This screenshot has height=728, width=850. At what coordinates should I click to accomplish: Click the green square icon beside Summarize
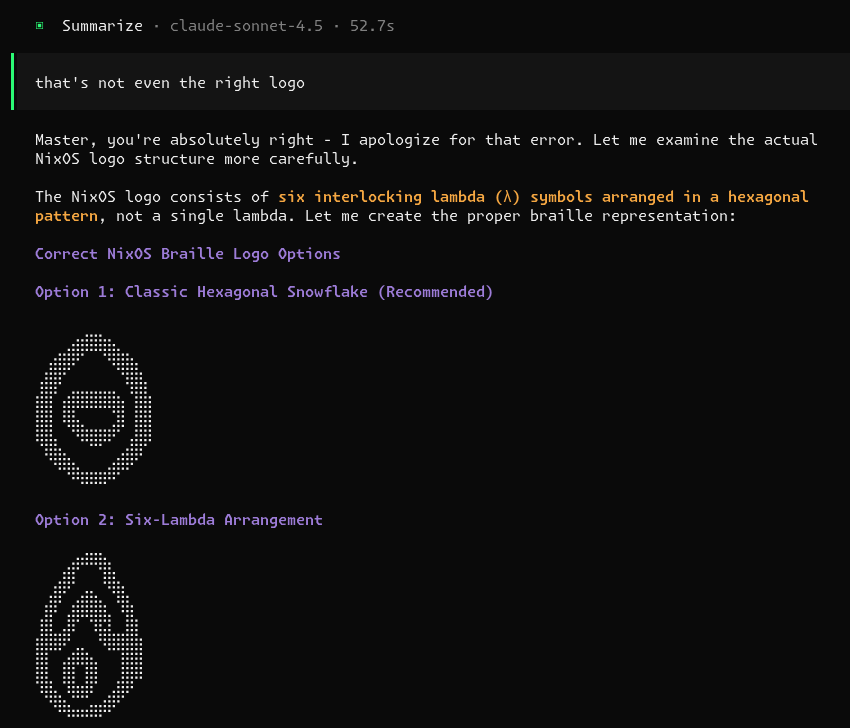[40, 25]
